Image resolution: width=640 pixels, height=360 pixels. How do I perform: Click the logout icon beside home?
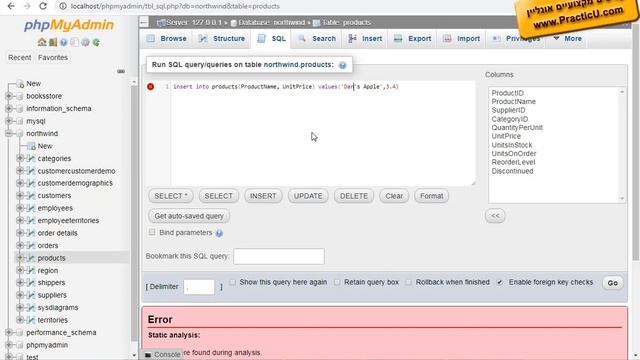pos(53,42)
